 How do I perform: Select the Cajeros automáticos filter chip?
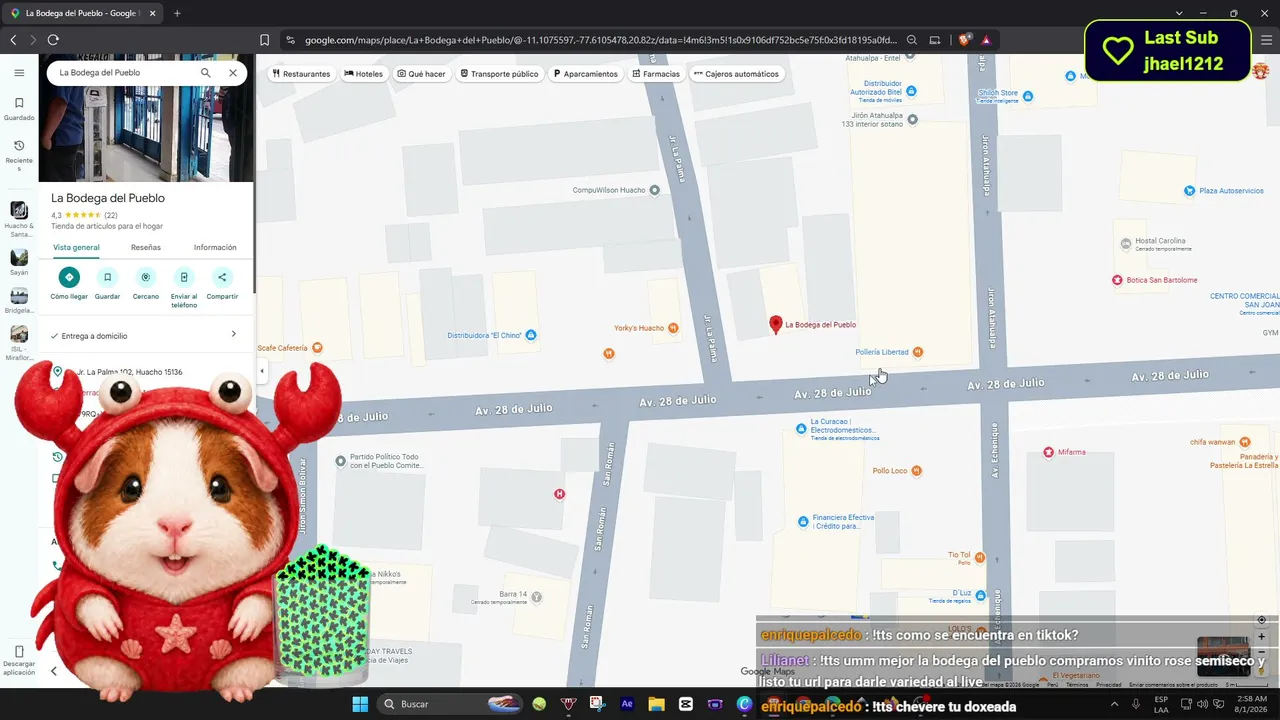[736, 74]
